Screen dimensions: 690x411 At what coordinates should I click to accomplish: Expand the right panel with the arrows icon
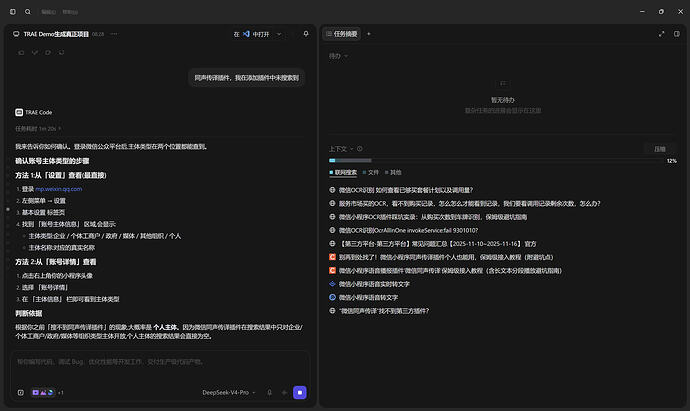[x=661, y=34]
